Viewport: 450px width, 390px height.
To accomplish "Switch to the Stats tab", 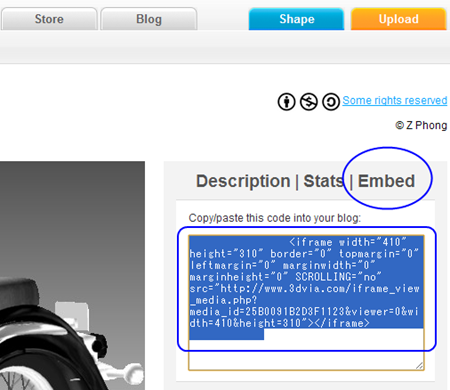I will pyautogui.click(x=323, y=181).
